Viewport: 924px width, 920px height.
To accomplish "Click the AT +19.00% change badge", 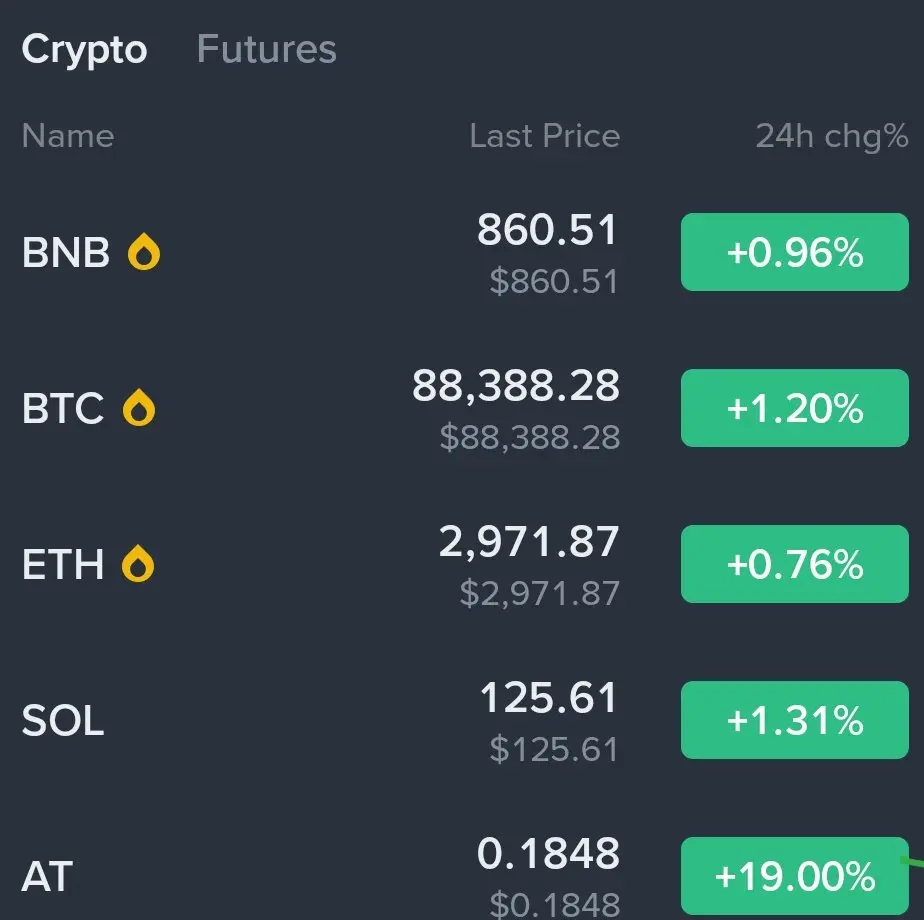I will pos(795,876).
